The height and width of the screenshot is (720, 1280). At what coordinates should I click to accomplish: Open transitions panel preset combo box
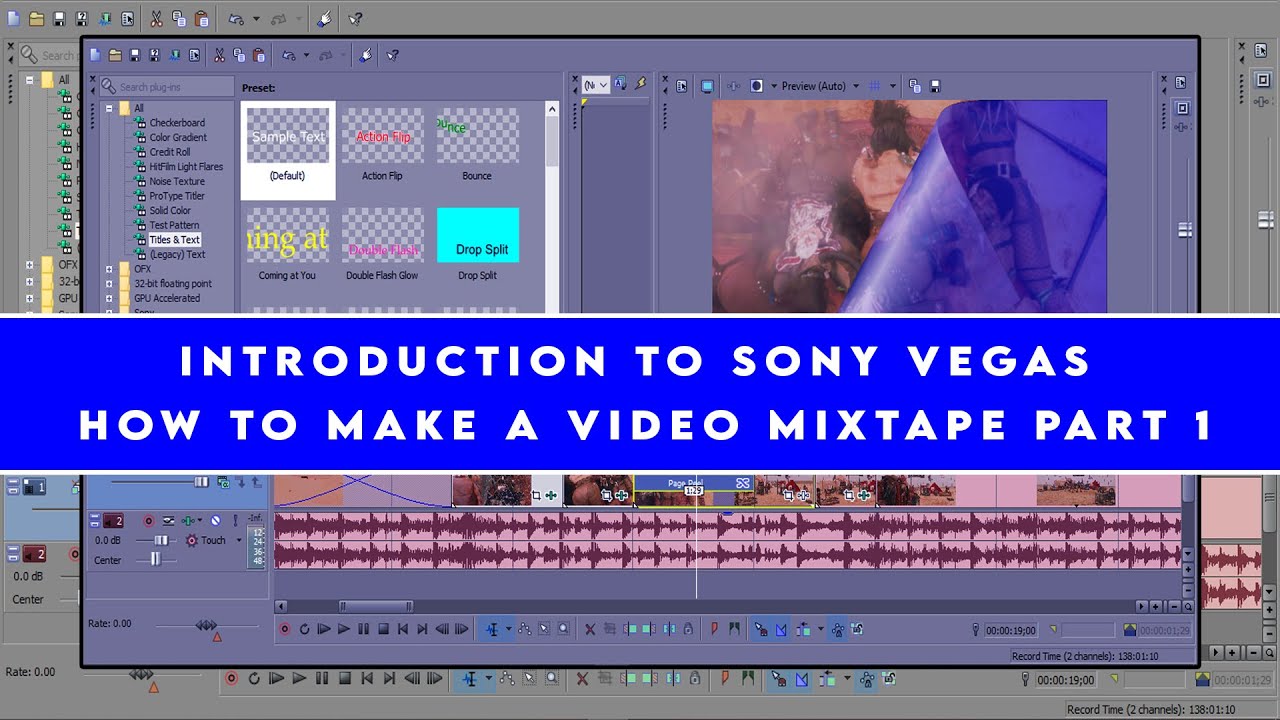(596, 85)
